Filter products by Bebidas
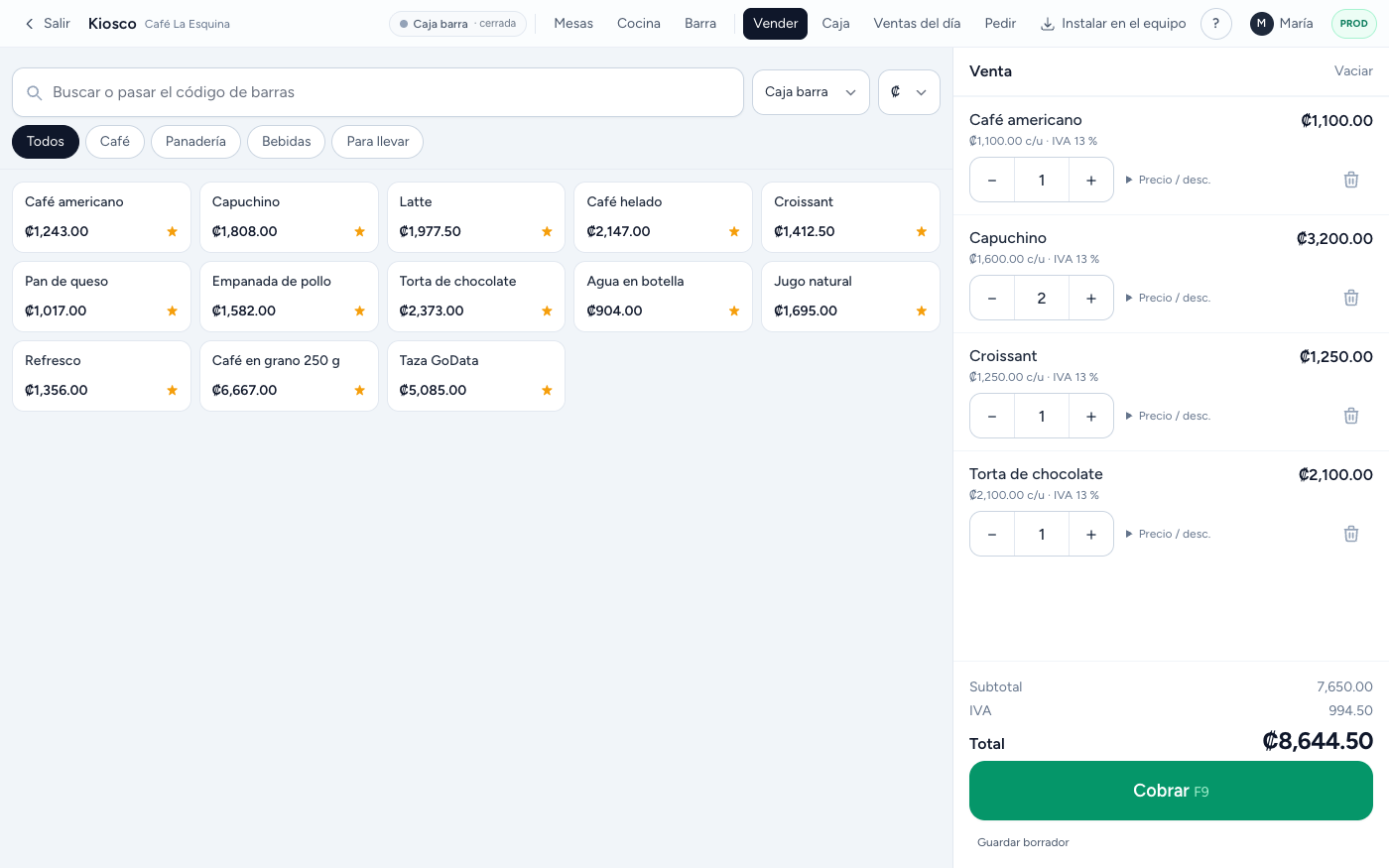The height and width of the screenshot is (868, 1389). [x=287, y=142]
